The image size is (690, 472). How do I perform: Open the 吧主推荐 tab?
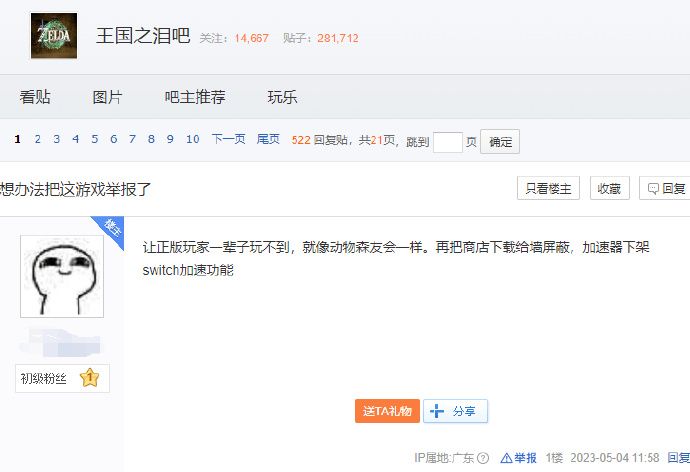195,97
